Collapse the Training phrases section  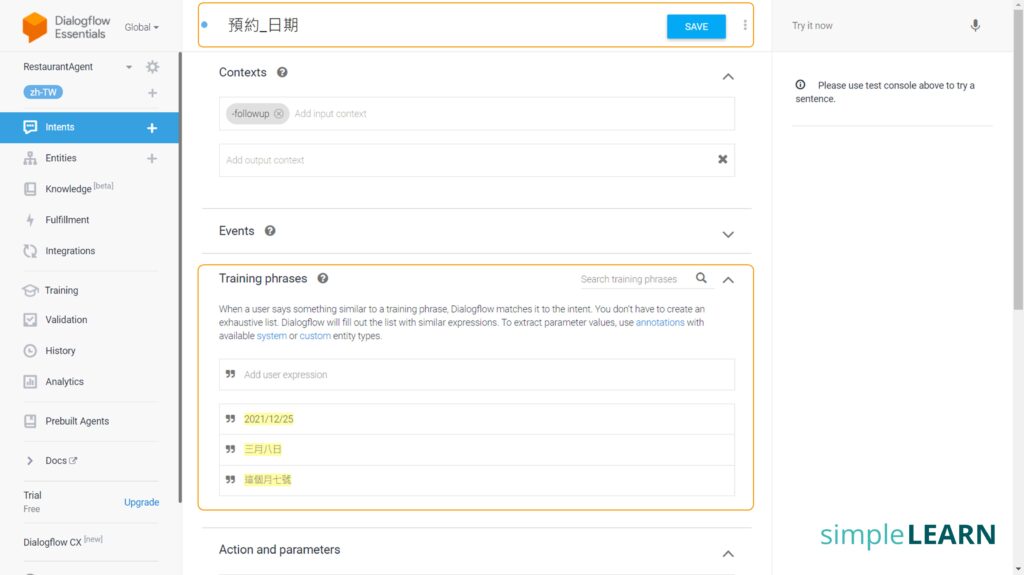point(728,280)
